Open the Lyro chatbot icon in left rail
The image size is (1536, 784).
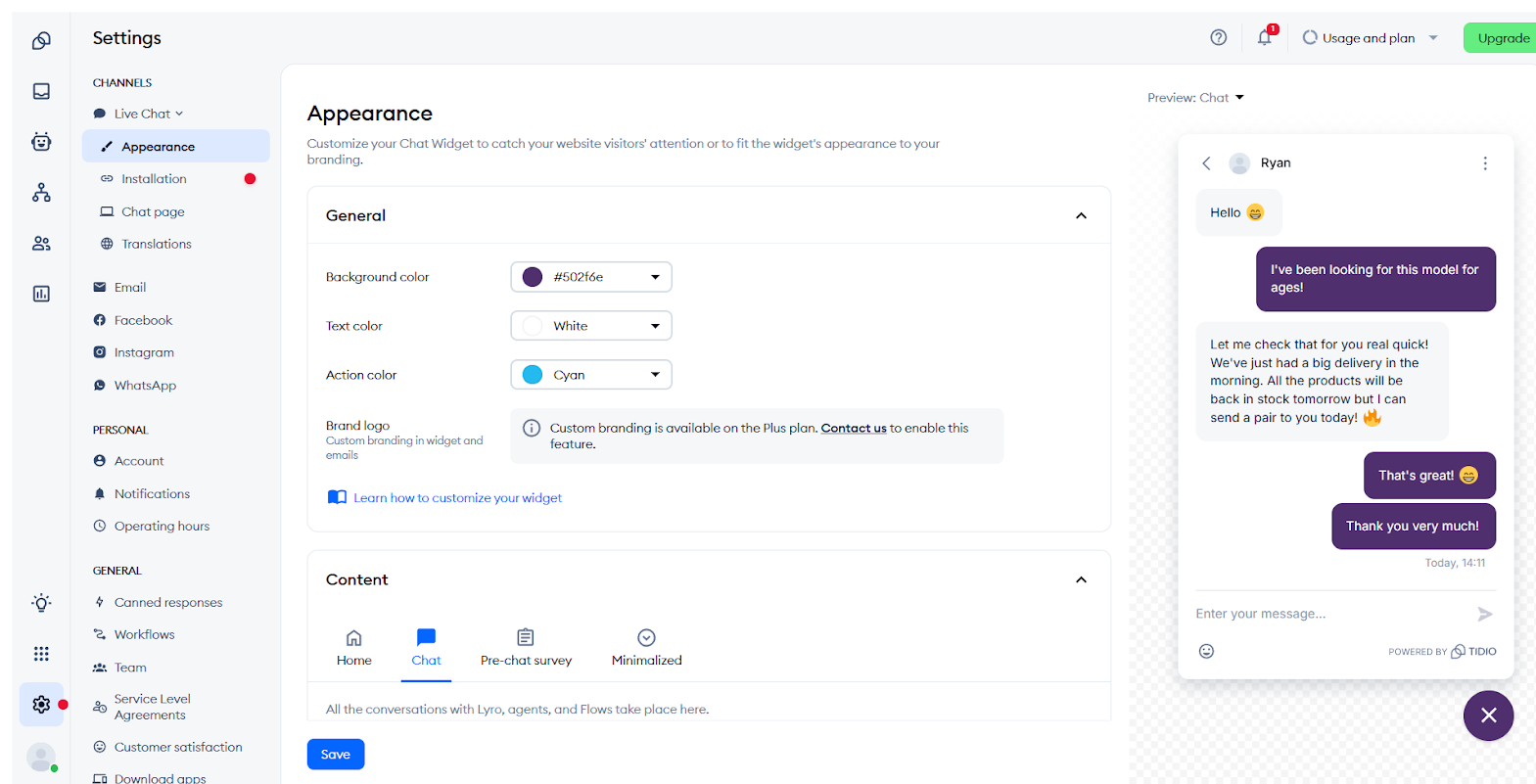[x=41, y=142]
